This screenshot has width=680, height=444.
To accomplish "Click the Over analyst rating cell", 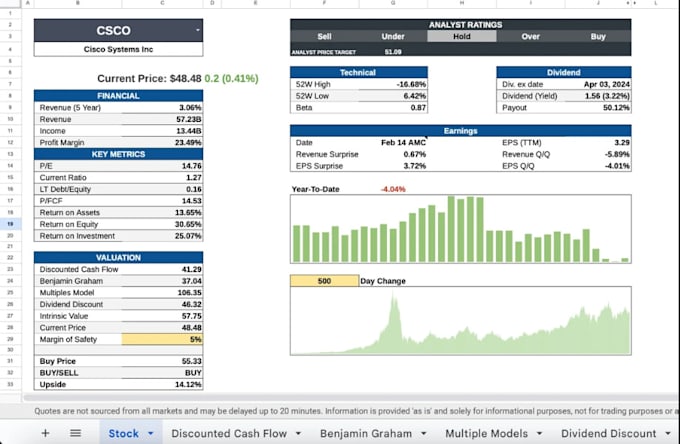I will [530, 36].
